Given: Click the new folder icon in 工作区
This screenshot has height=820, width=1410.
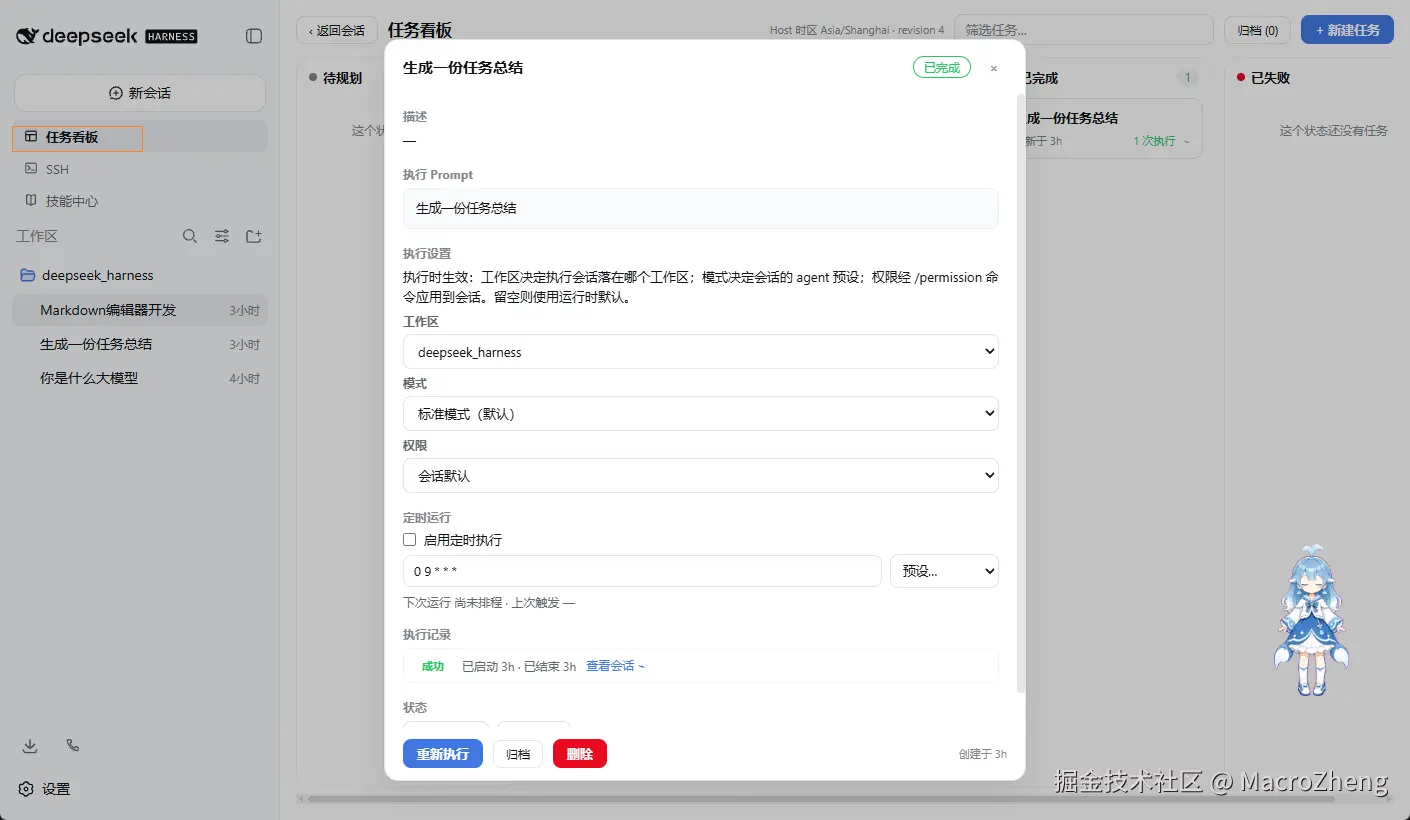Looking at the screenshot, I should point(254,236).
